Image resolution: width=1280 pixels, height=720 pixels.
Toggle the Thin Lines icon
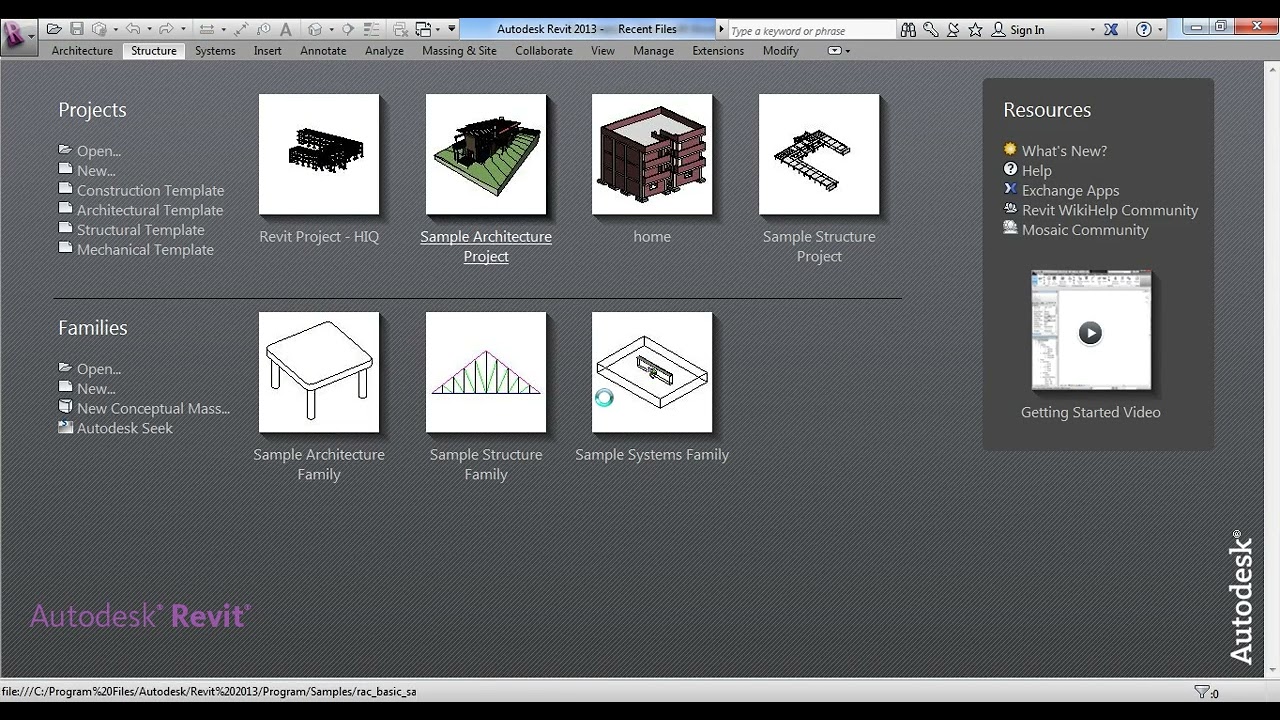[371, 29]
